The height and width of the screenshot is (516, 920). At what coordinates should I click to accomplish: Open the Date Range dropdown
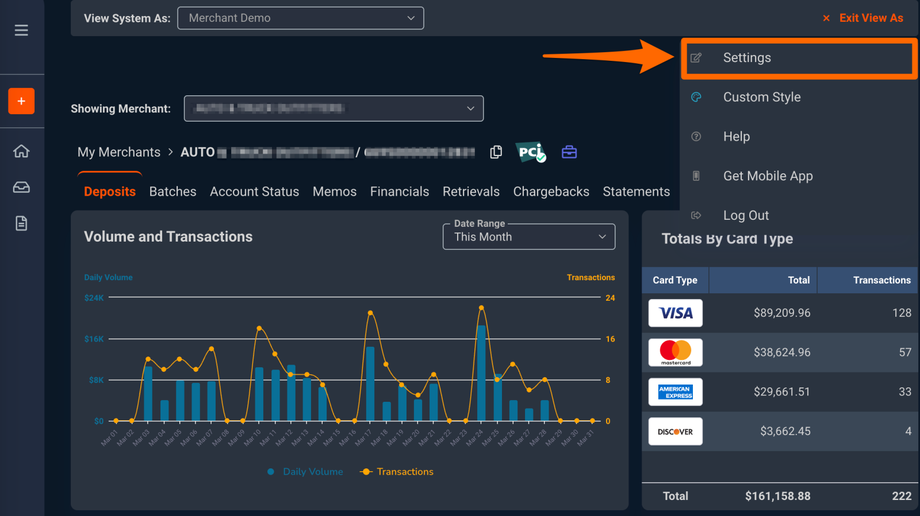point(528,236)
